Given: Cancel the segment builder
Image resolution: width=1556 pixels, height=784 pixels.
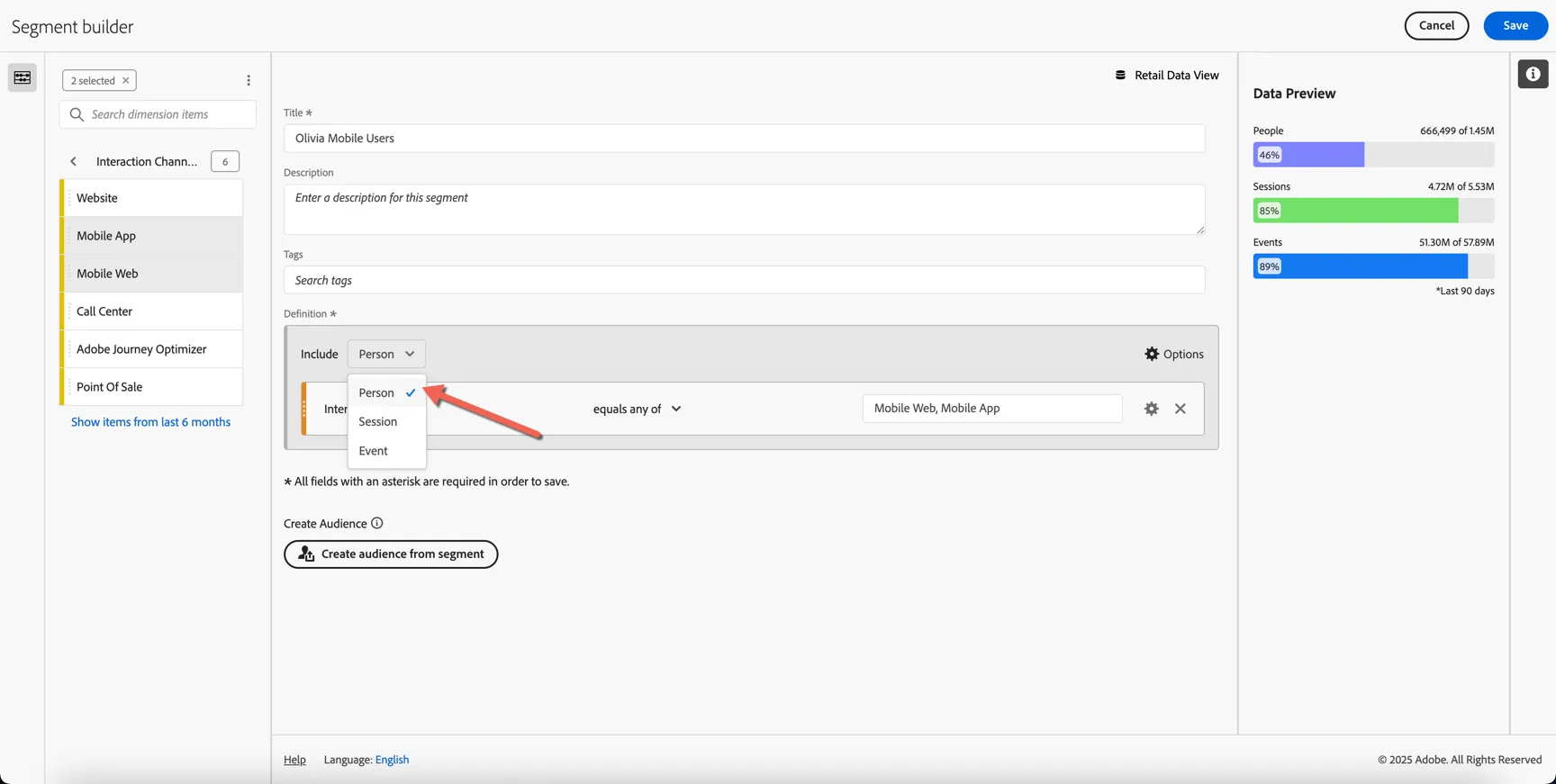Looking at the screenshot, I should pos(1436,25).
